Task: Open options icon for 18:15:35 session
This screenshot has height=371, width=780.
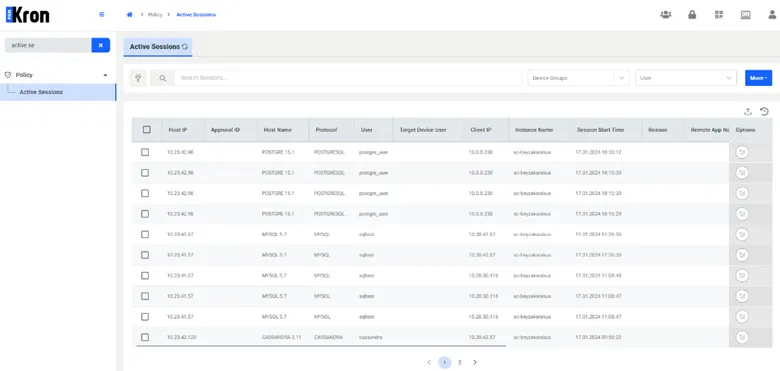Action: coord(742,173)
